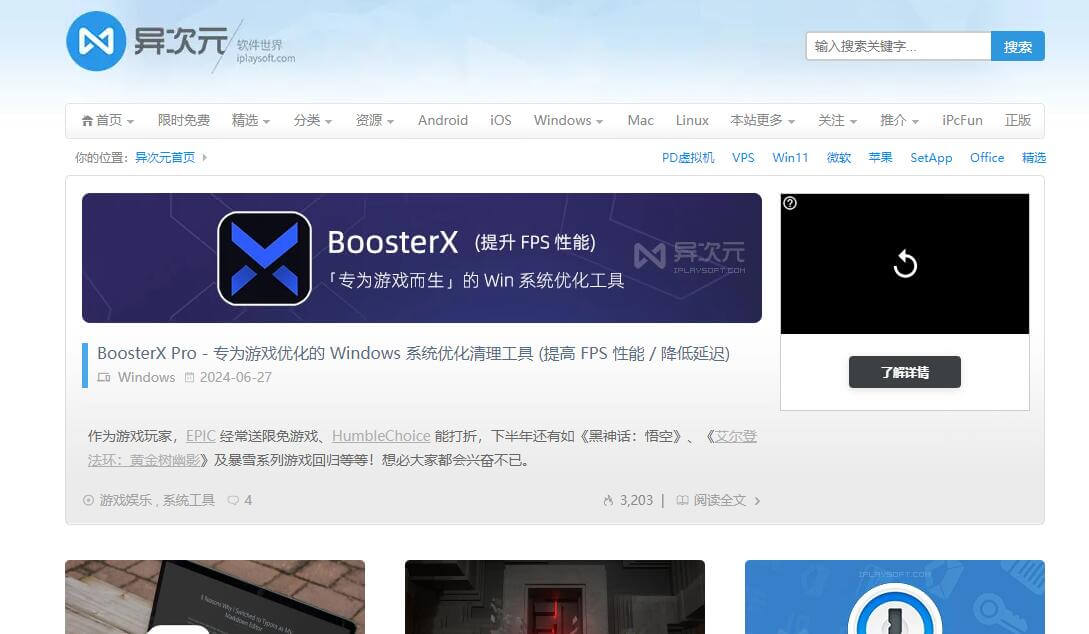Open the PD虚拟机 quick link
Image resolution: width=1089 pixels, height=634 pixels.
(x=688, y=158)
